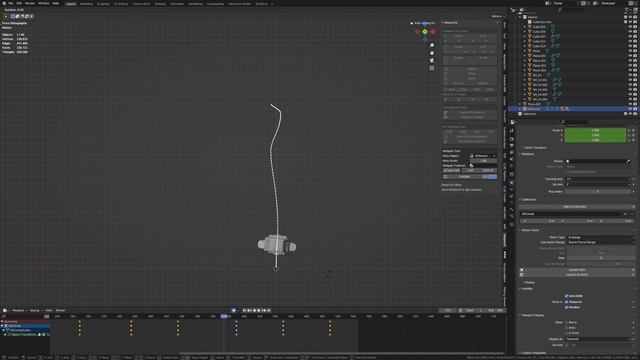Viewport: 640px width, 360px height.
Task: Open the Tool properties tab icon
Action: click(x=511, y=131)
